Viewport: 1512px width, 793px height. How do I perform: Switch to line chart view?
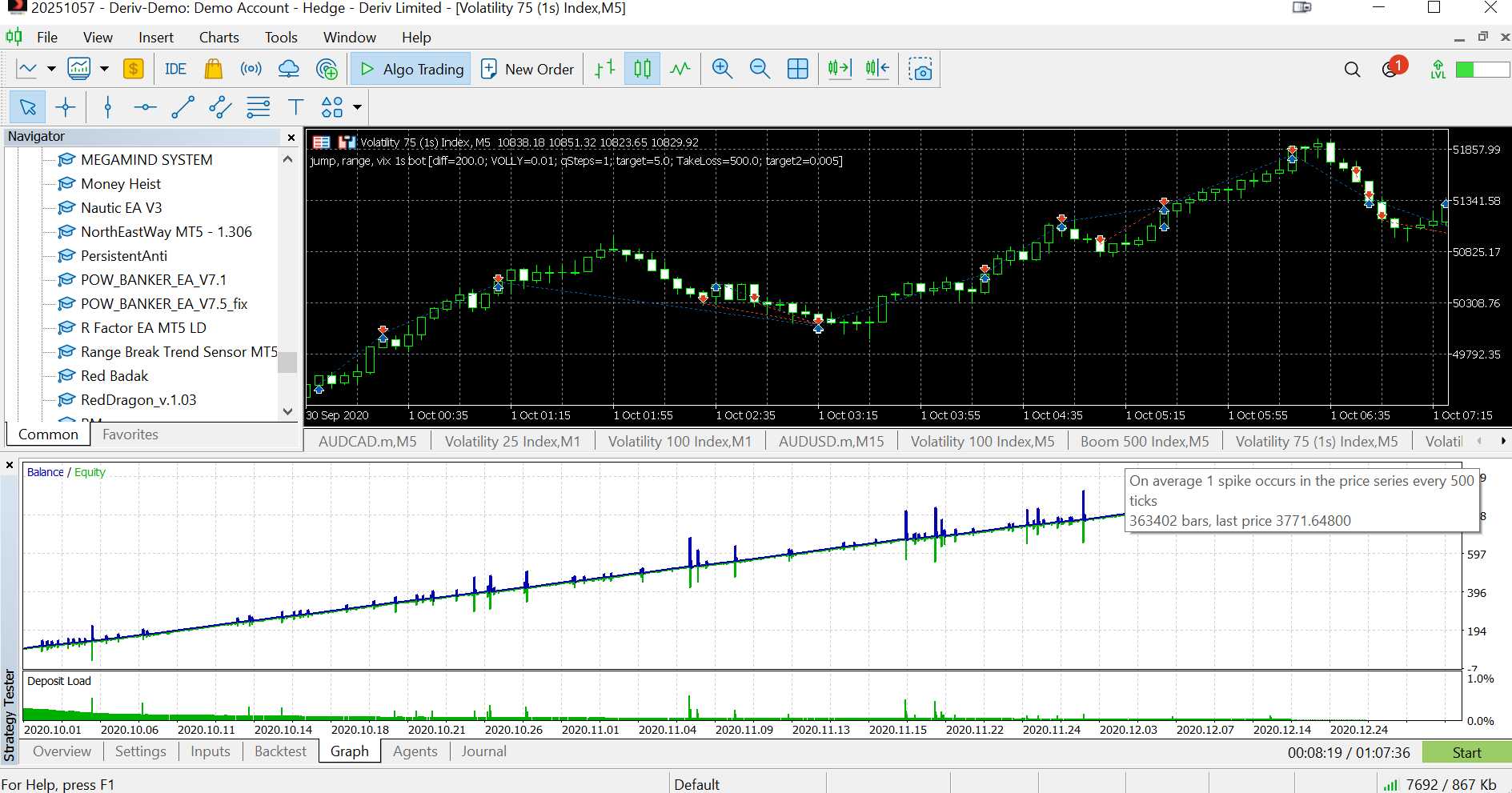680,69
